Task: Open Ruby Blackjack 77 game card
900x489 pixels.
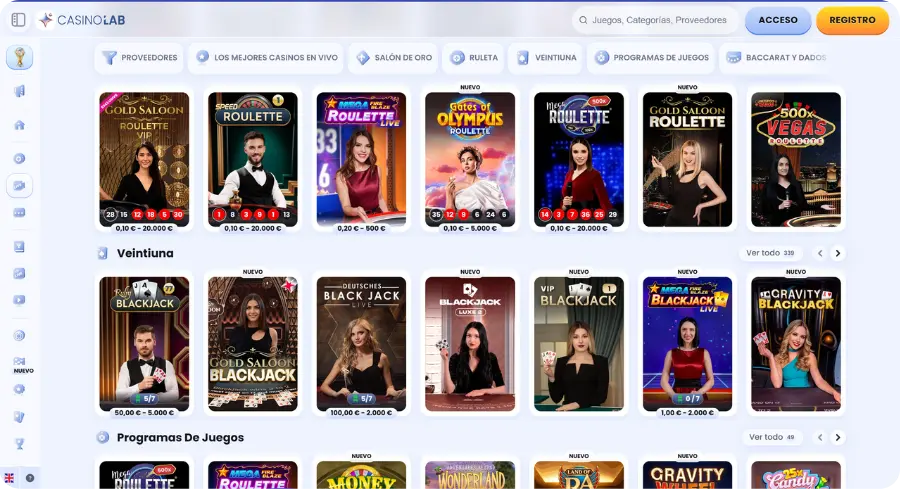Action: (144, 344)
